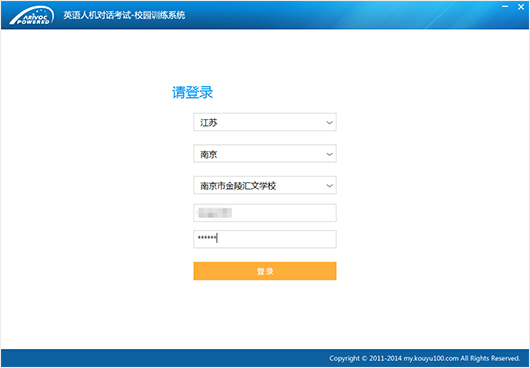Viewport: 530px width, 368px height.
Task: Click the 英语人机对话考试-校园训练系统 title
Action: click(x=124, y=15)
